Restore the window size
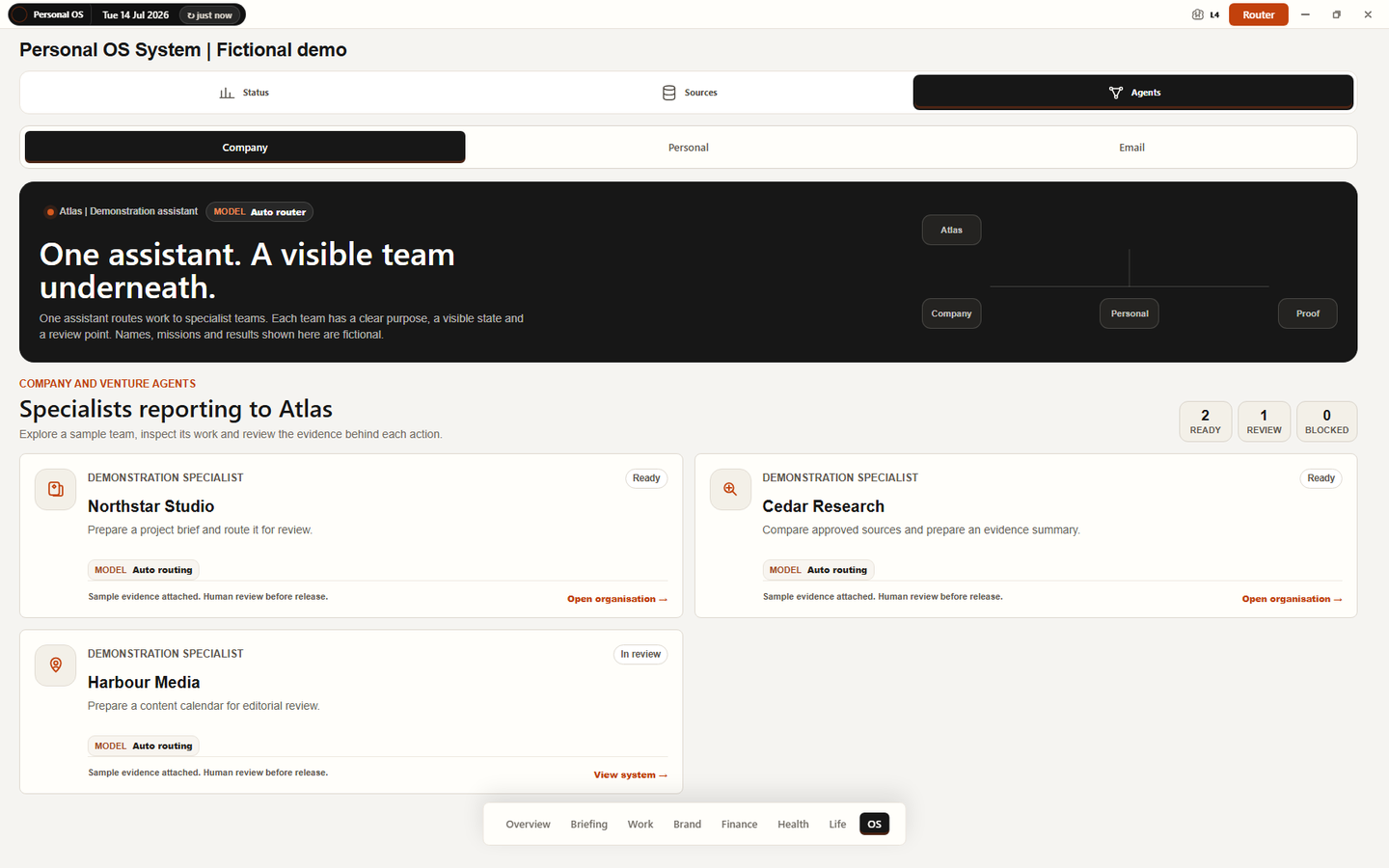This screenshot has width=1389, height=868. (1336, 14)
